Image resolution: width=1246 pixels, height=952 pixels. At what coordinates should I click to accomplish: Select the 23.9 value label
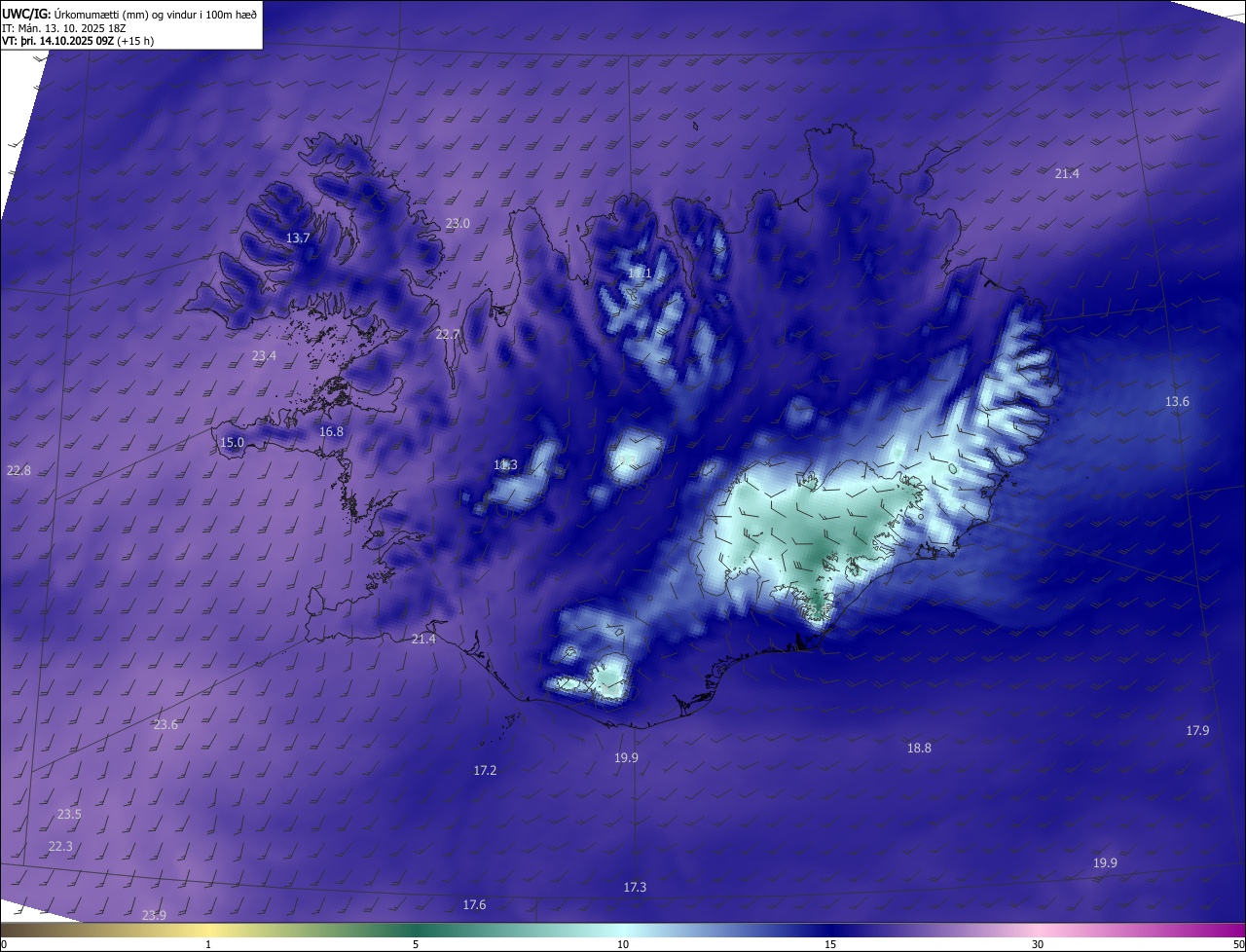point(154,915)
